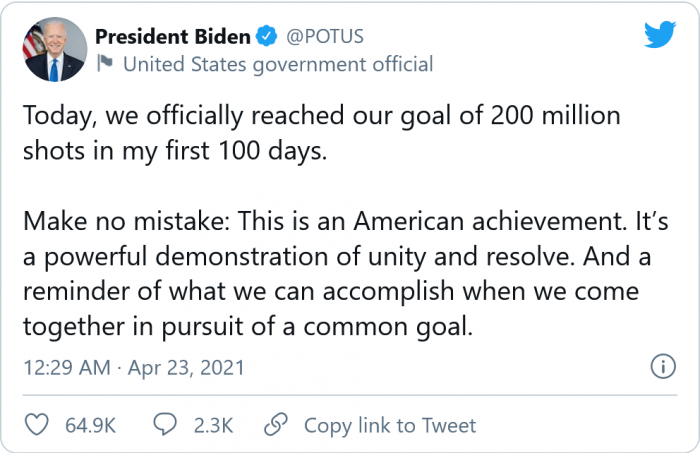Click the blue verified checkmark badge

pyautogui.click(x=266, y=37)
